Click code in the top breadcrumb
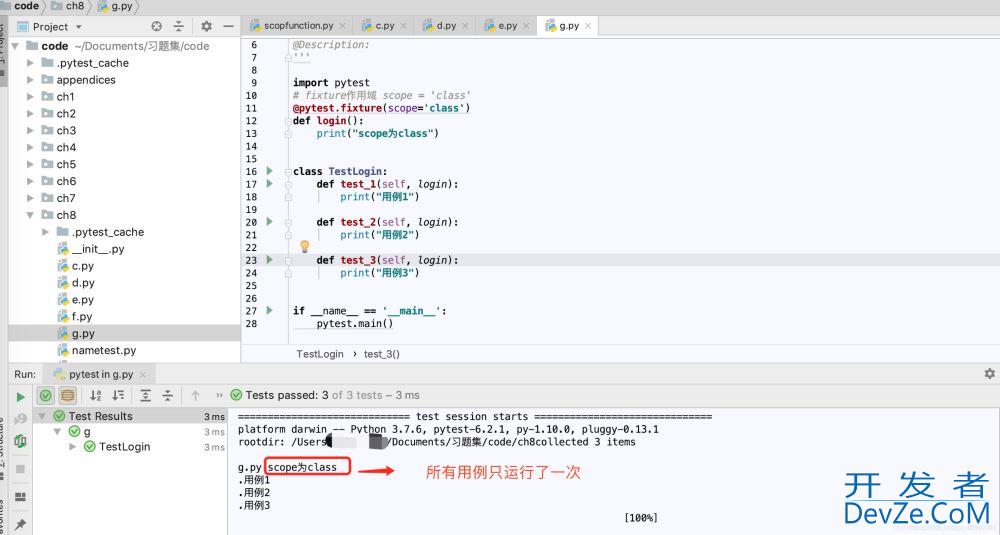 tap(26, 6)
